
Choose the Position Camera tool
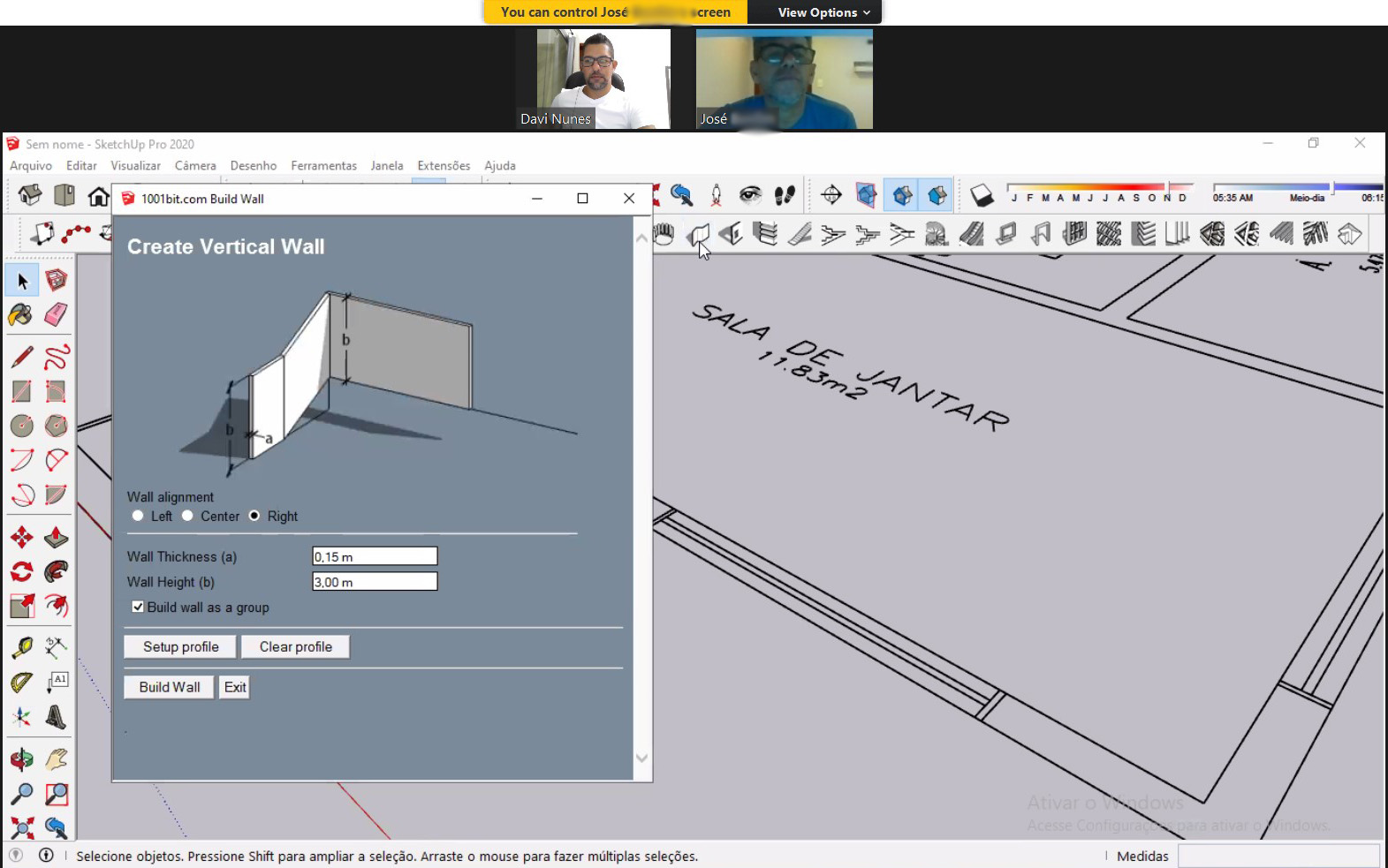pos(716,195)
